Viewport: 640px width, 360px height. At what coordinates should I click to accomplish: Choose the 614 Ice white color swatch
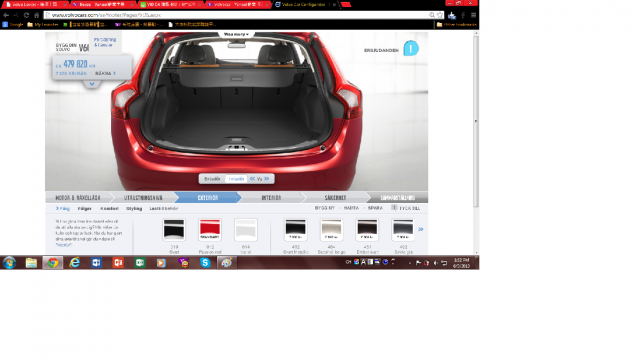point(246,230)
